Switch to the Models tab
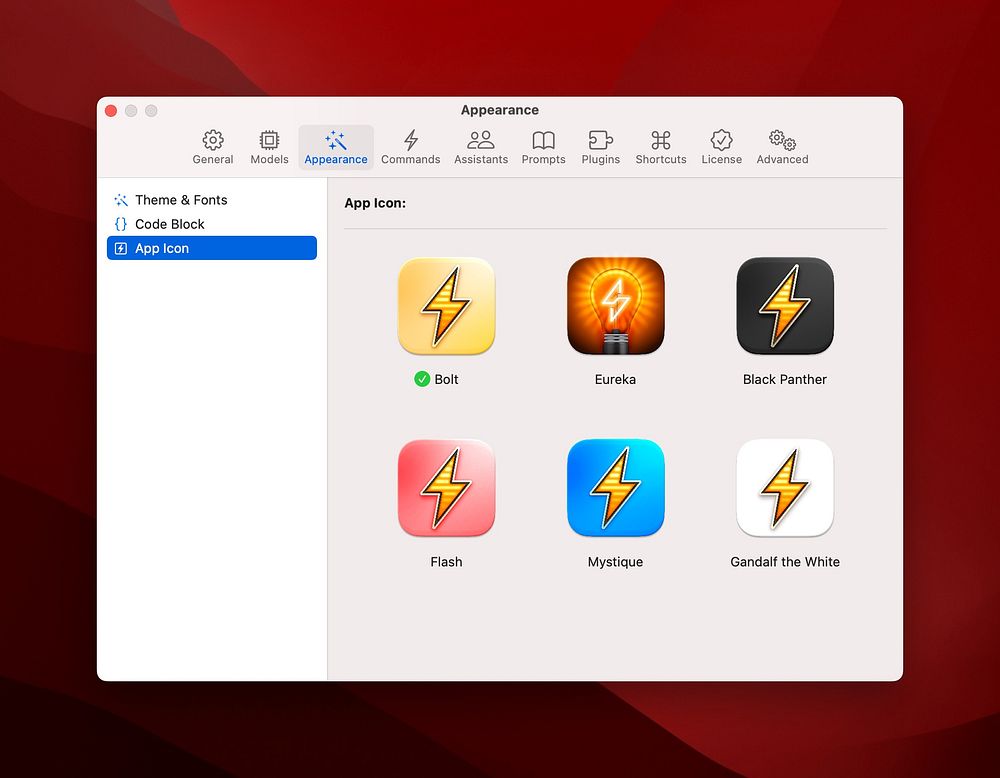 coord(269,147)
